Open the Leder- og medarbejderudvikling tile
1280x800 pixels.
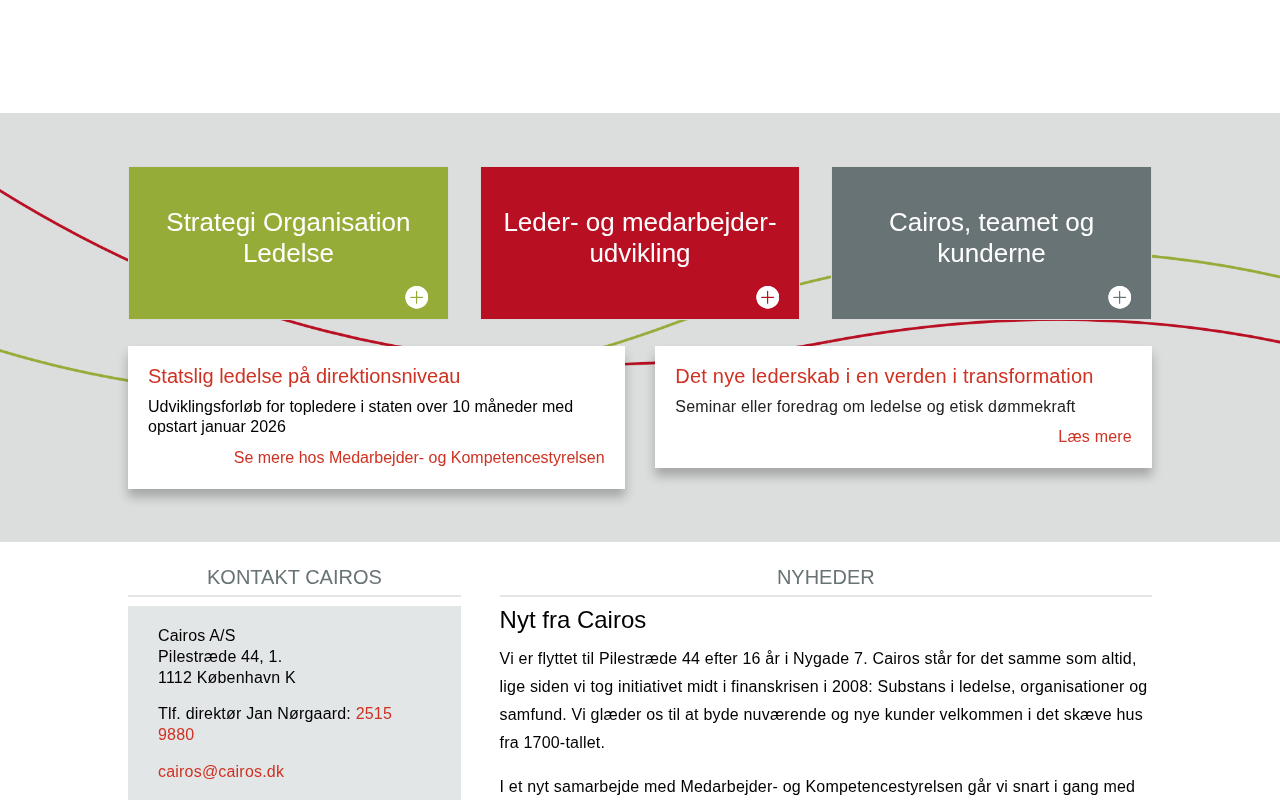click(x=640, y=243)
